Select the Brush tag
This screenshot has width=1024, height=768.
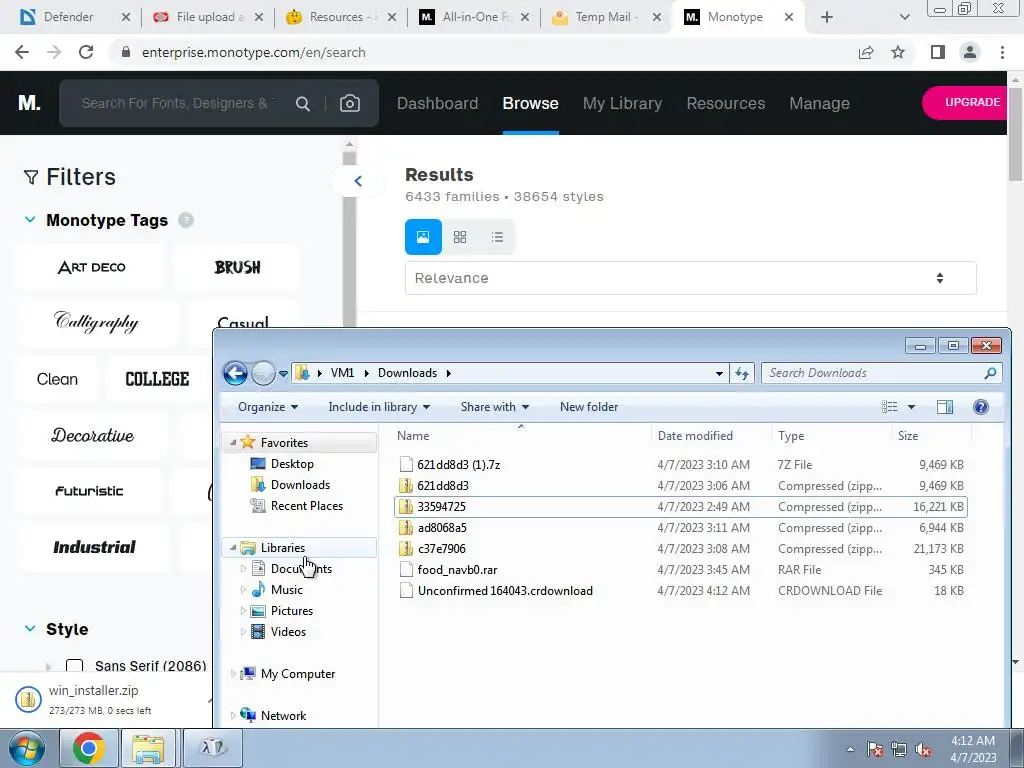point(238,267)
